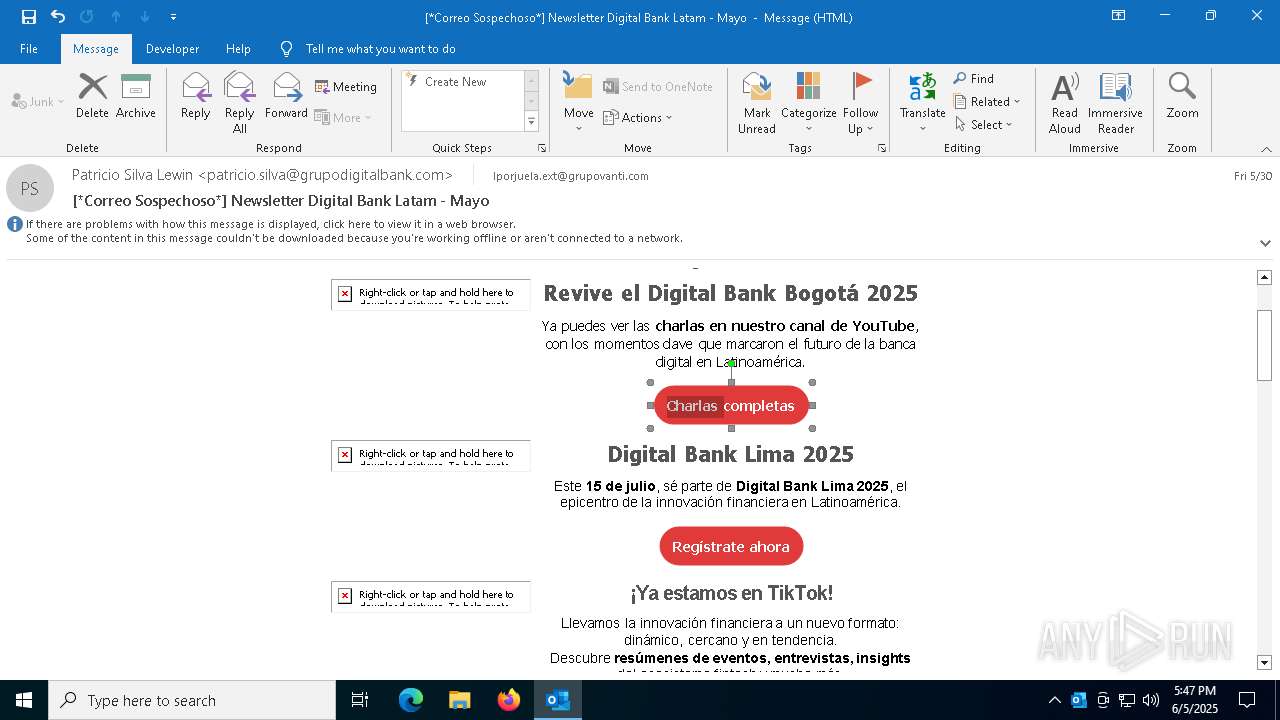Flag message with Follow Up
This screenshot has width=1280, height=720.
coord(860,102)
